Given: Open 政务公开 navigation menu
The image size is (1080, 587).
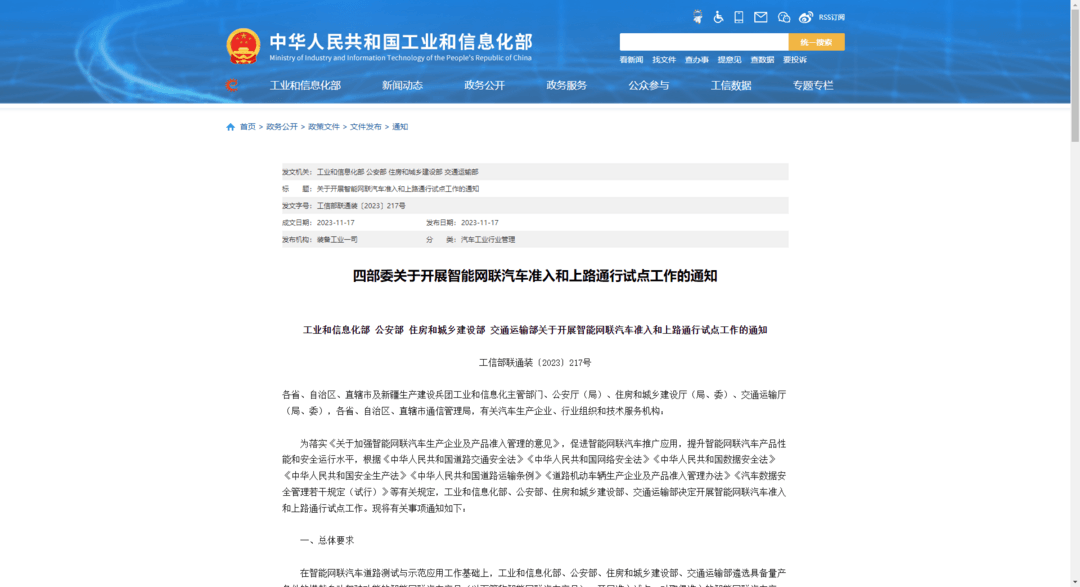Looking at the screenshot, I should pos(484,85).
